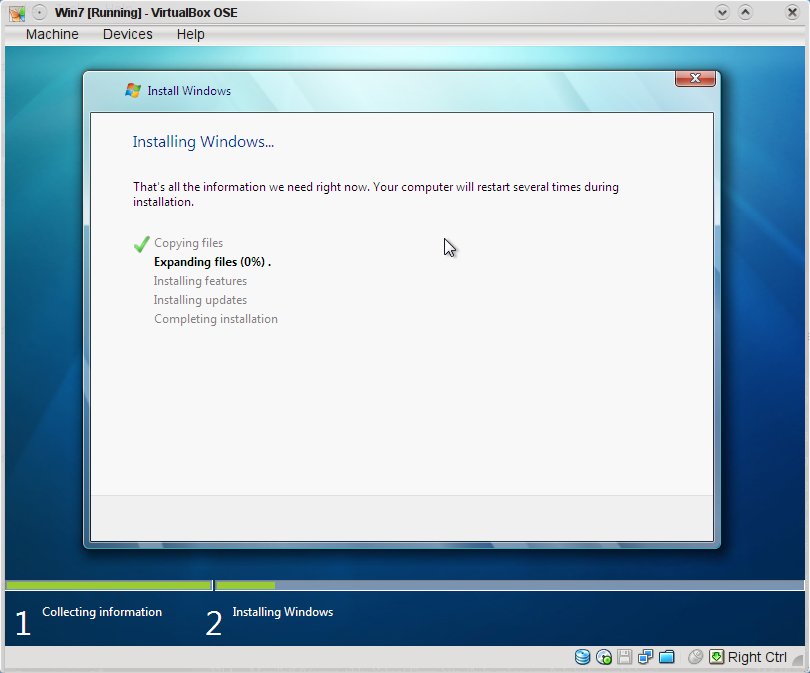Click the 'Install Windows' dialog title text
Screen dimensions: 810x673
[x=189, y=91]
